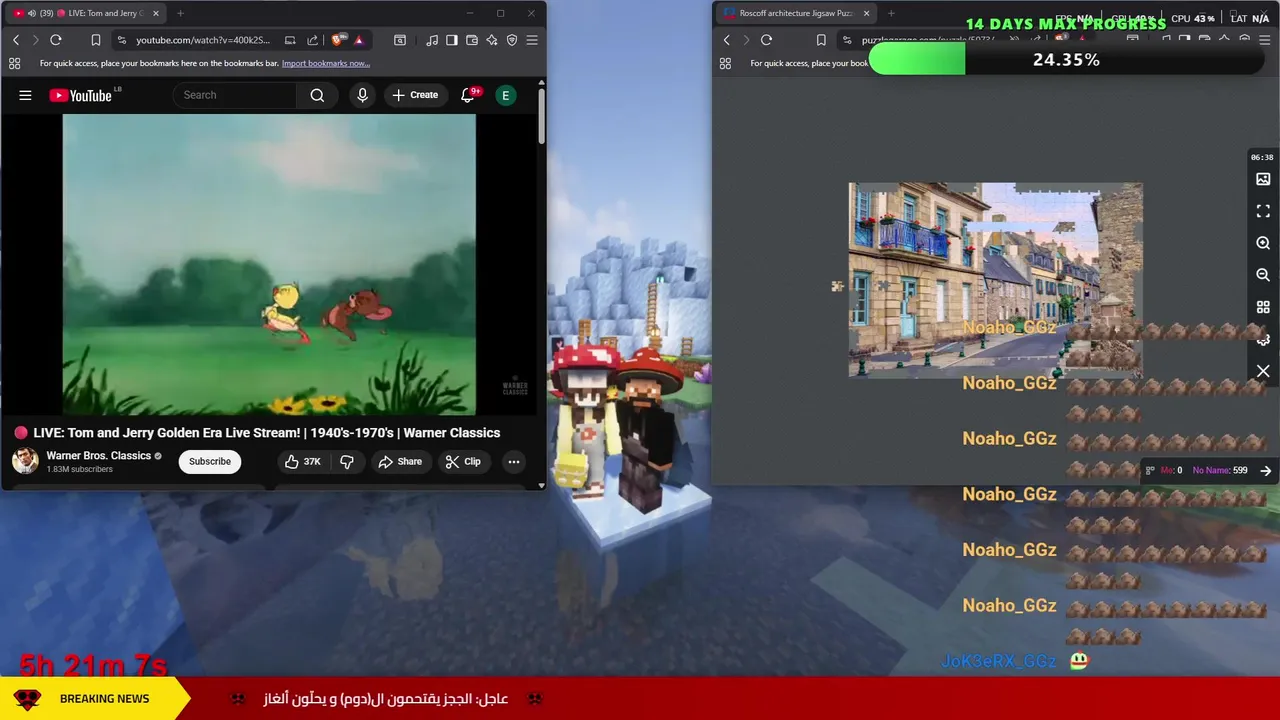
Task: Close the Tom and Jerry tab
Action: point(155,13)
